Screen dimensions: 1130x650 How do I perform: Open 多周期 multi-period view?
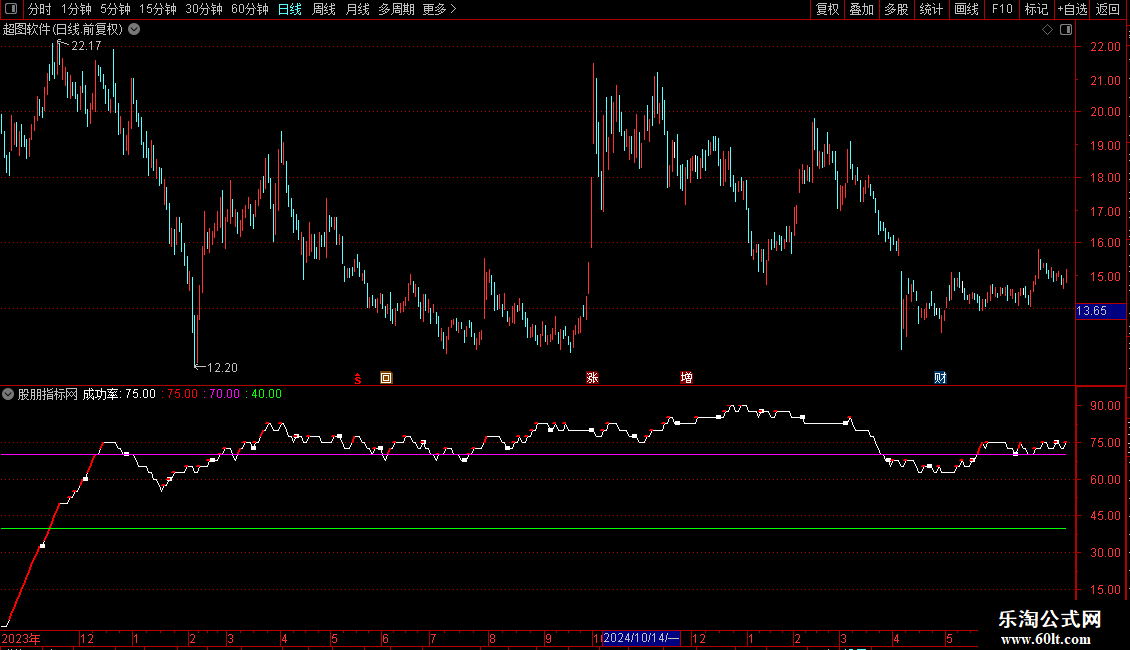click(x=396, y=9)
